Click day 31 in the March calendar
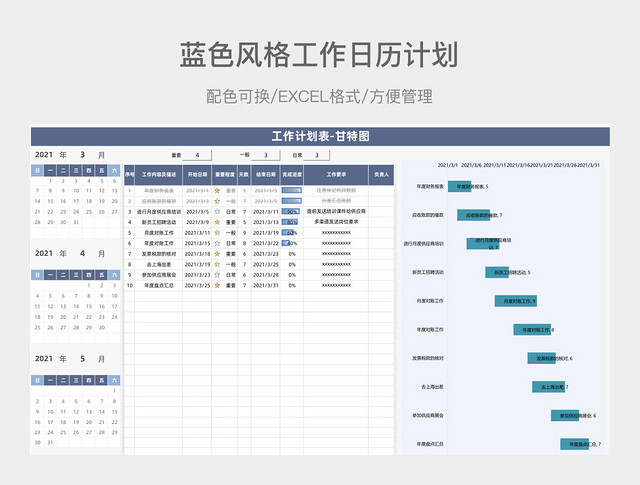 [76, 222]
